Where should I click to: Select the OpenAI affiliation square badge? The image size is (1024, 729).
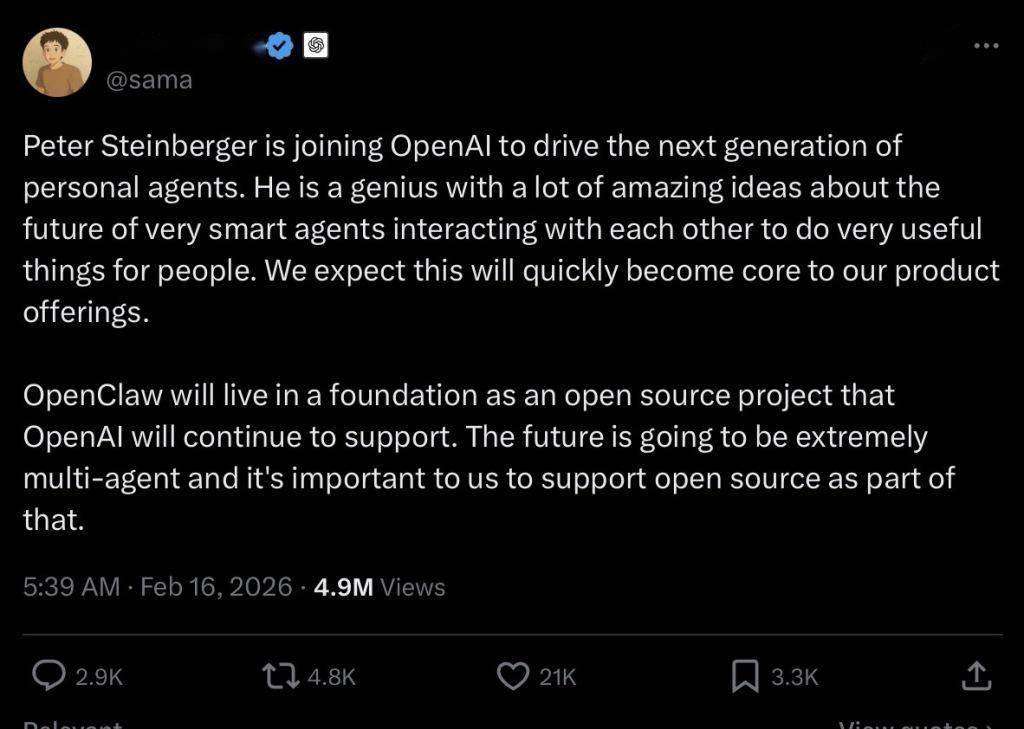(x=316, y=45)
